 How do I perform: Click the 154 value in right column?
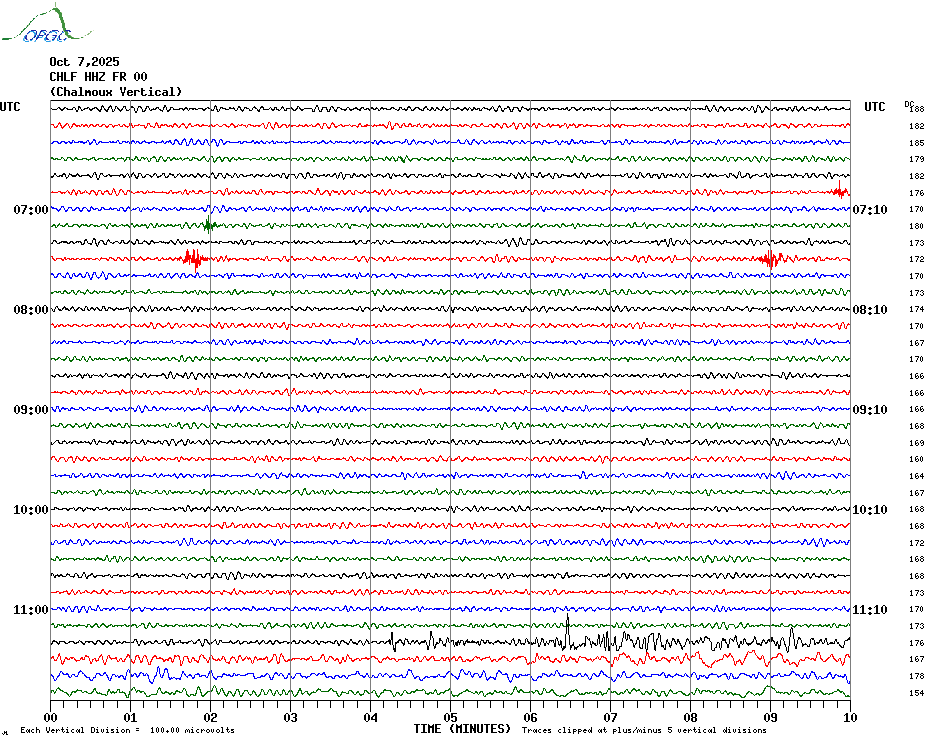tap(916, 693)
